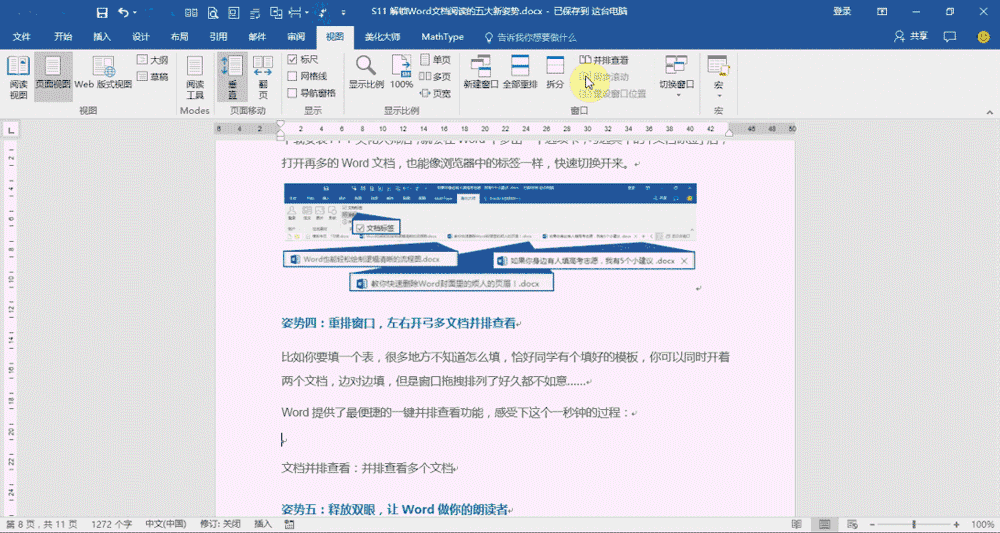Open Read Mode view (阅读视图)
The height and width of the screenshot is (533, 1000).
pyautogui.click(x=18, y=74)
